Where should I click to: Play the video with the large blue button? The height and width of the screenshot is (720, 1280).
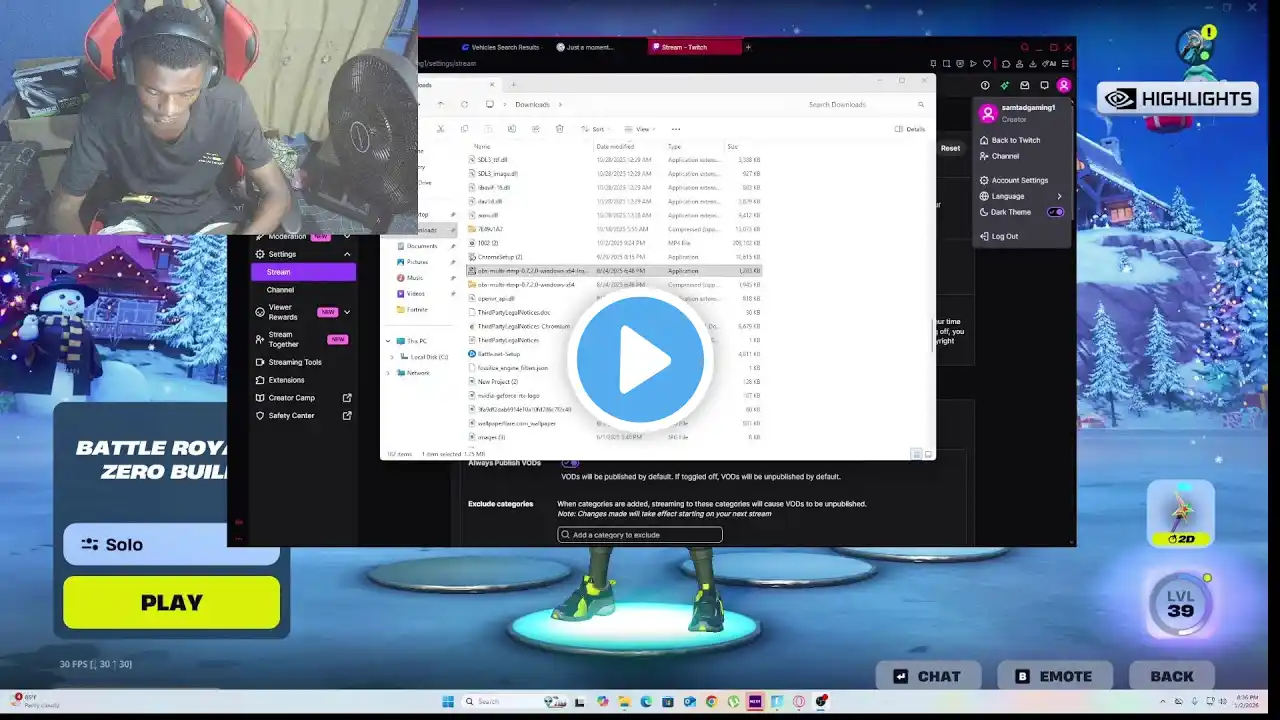(x=640, y=361)
